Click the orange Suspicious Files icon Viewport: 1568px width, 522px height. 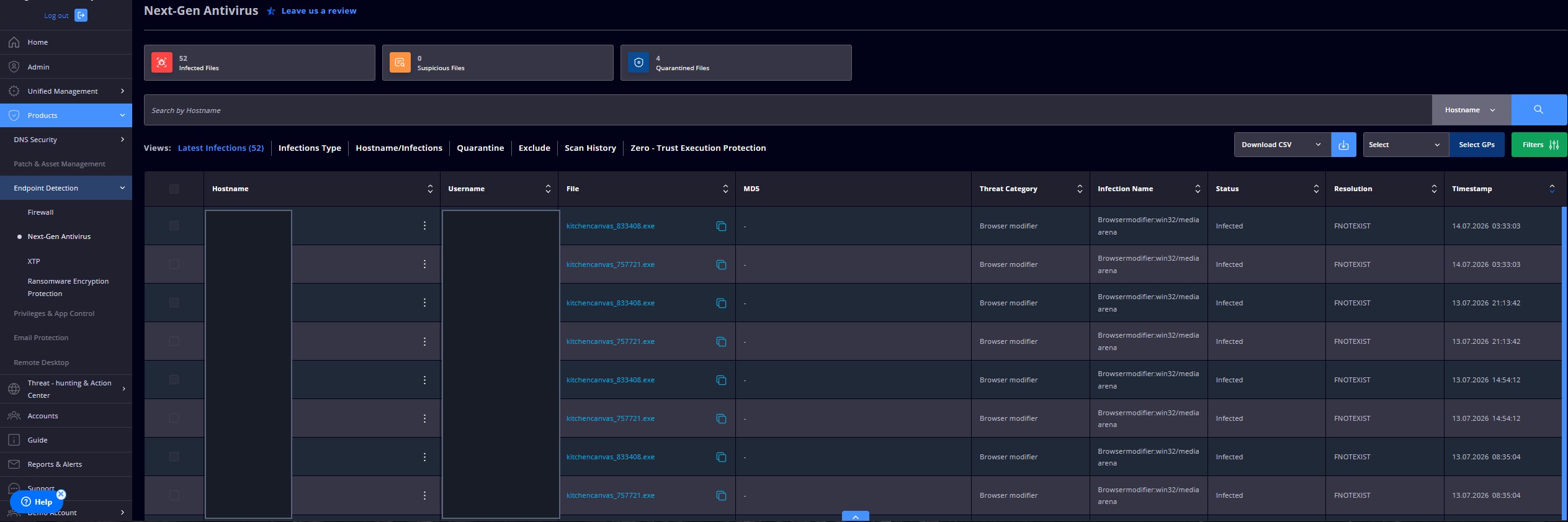point(400,63)
